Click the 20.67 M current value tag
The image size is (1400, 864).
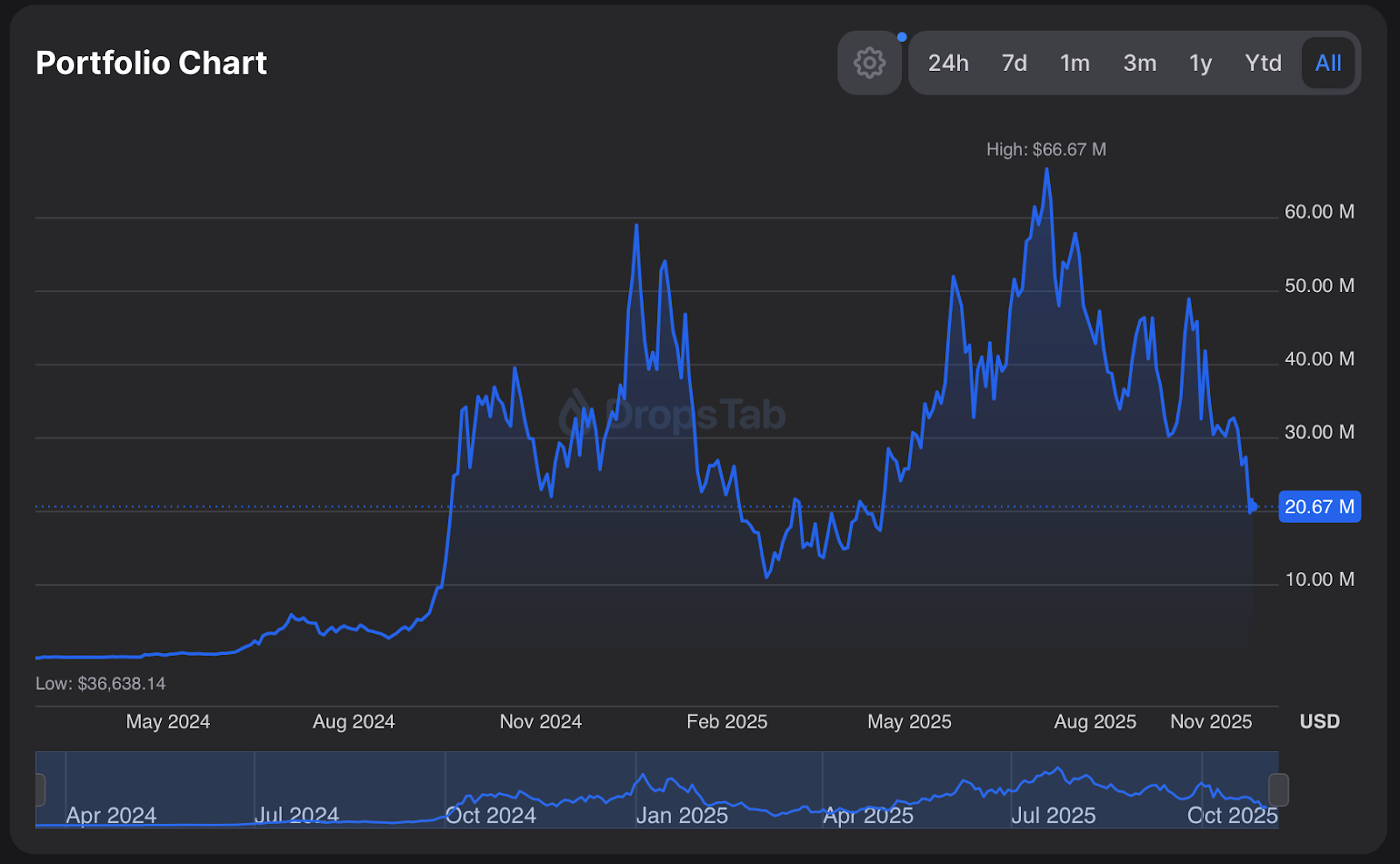tap(1319, 506)
